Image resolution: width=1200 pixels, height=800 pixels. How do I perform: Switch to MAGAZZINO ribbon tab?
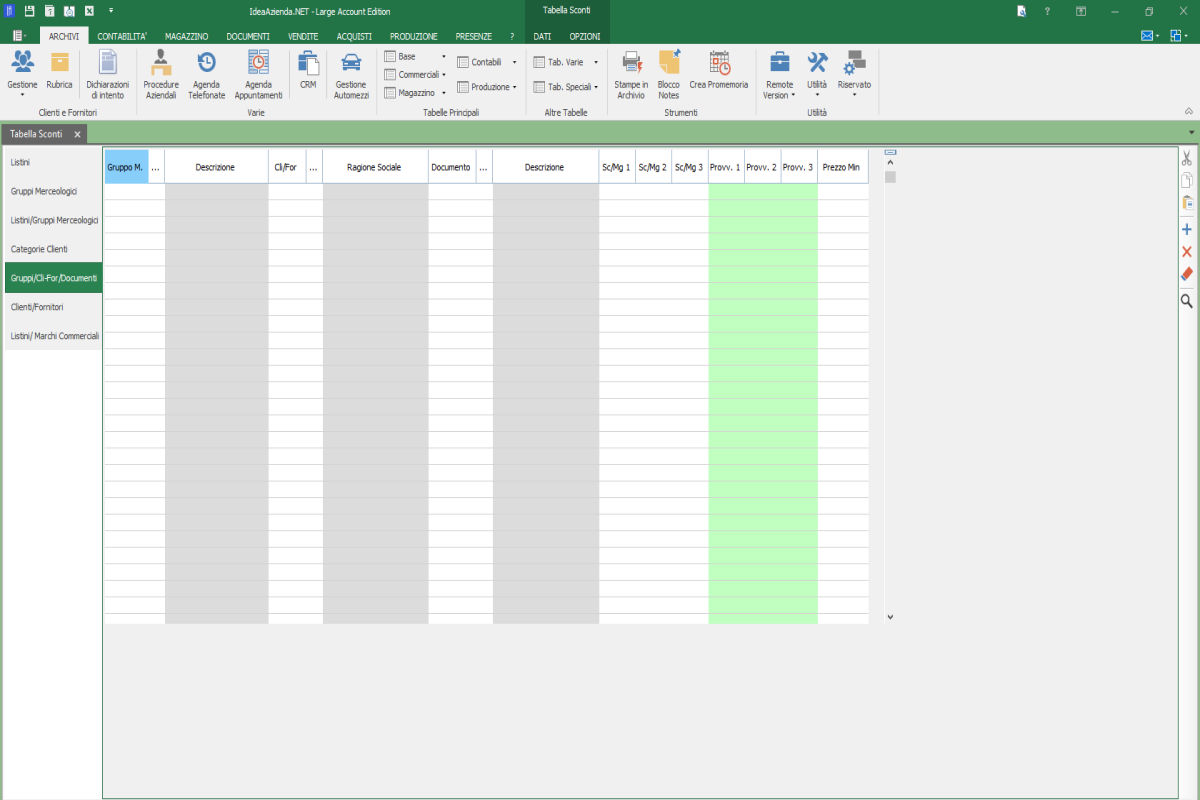187,35
